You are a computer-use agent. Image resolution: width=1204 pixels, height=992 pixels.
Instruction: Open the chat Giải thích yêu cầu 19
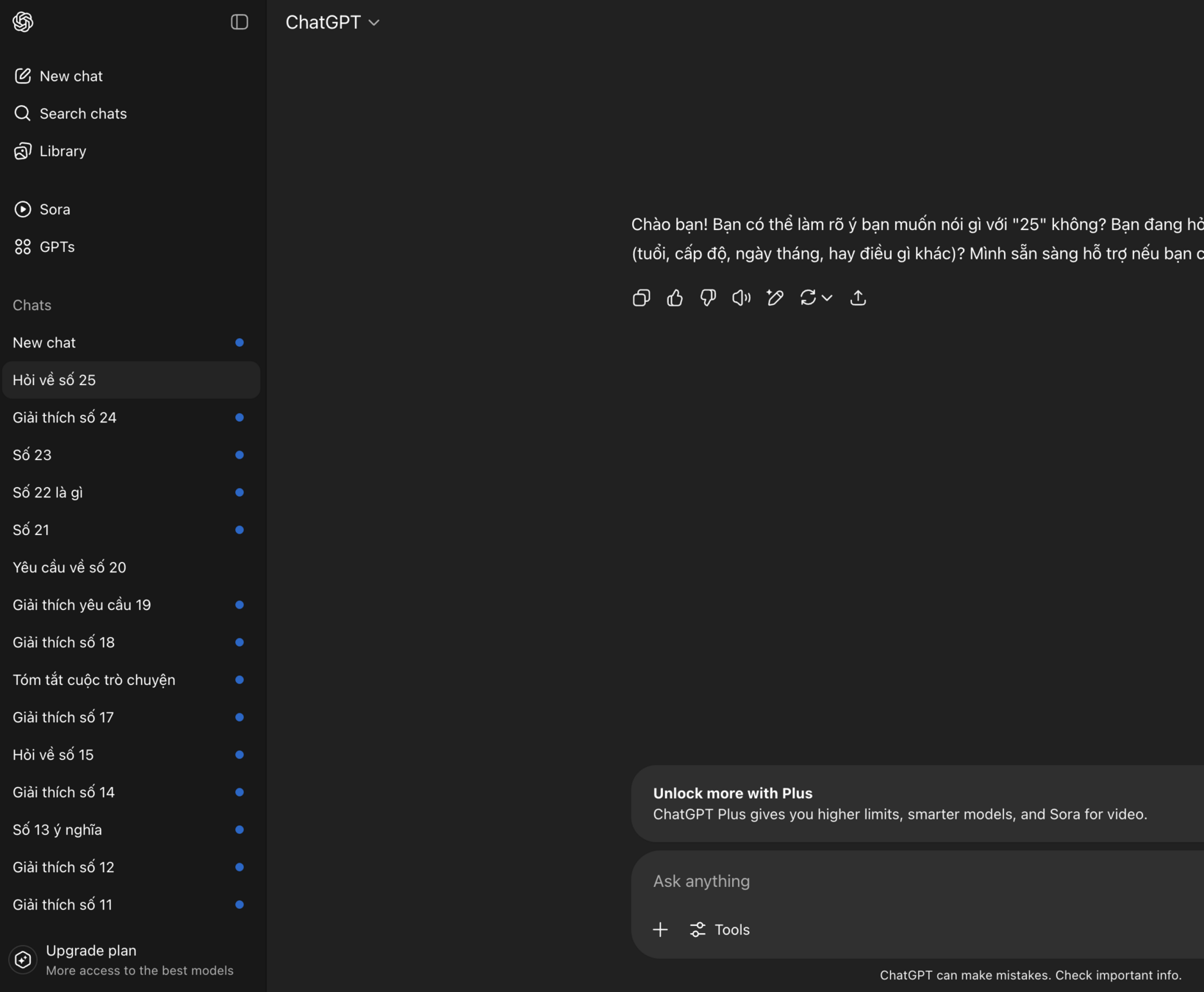[132, 605]
